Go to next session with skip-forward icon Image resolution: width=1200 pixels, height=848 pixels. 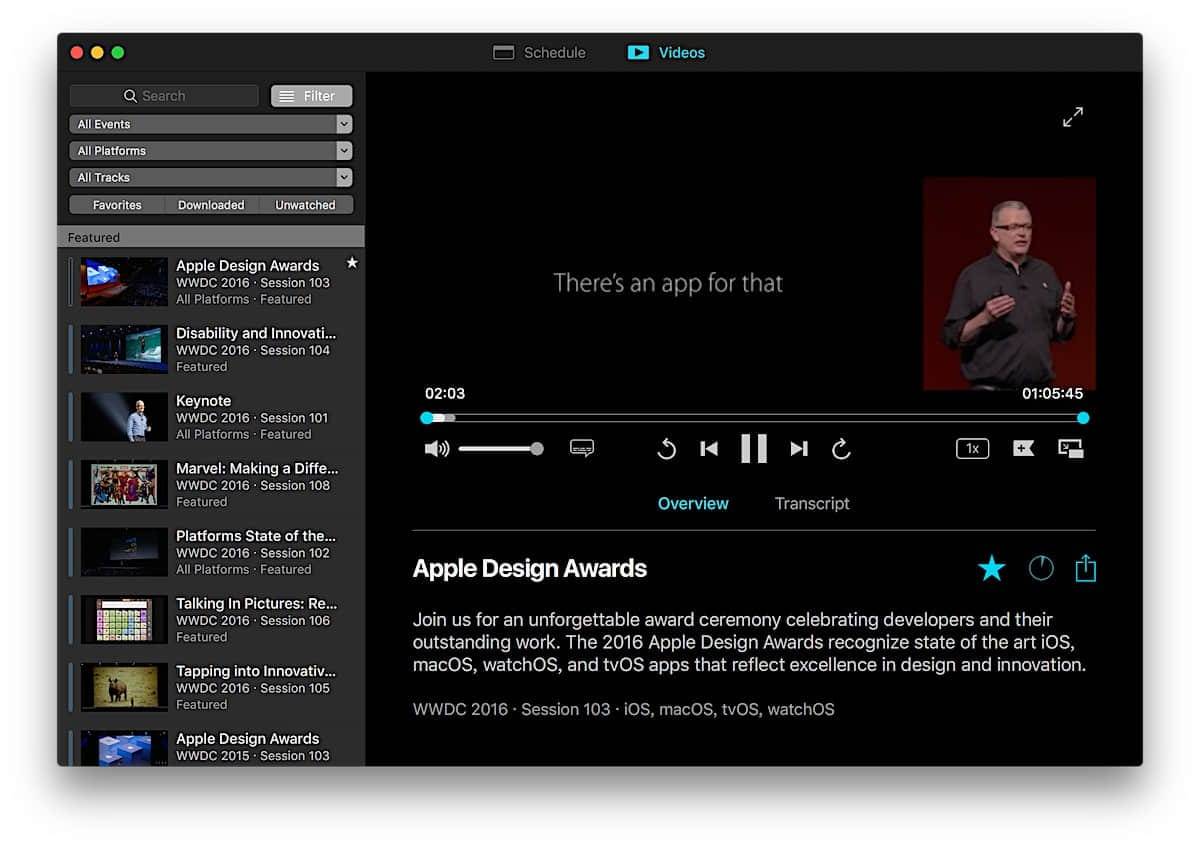coord(798,449)
